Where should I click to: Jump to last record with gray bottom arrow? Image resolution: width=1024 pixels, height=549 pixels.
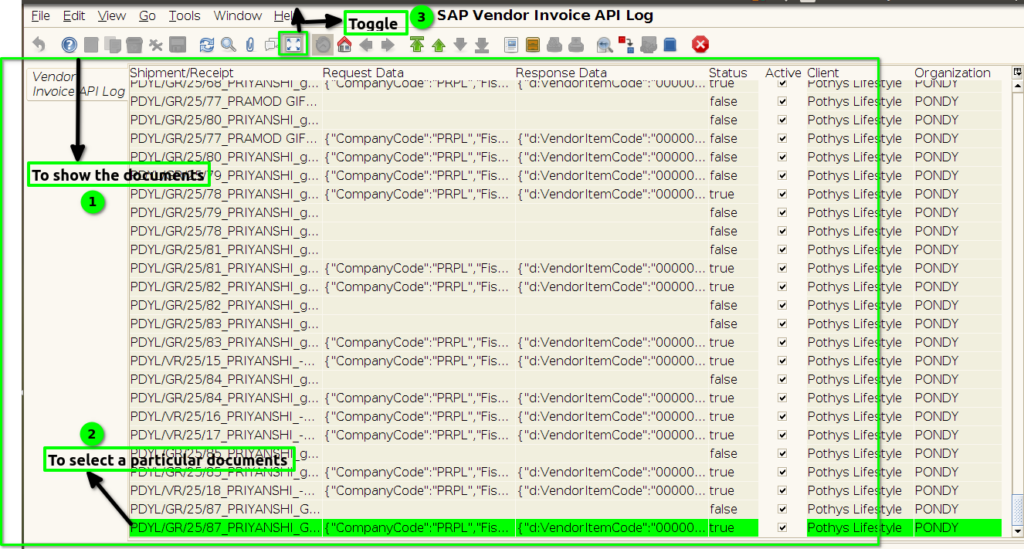point(481,44)
